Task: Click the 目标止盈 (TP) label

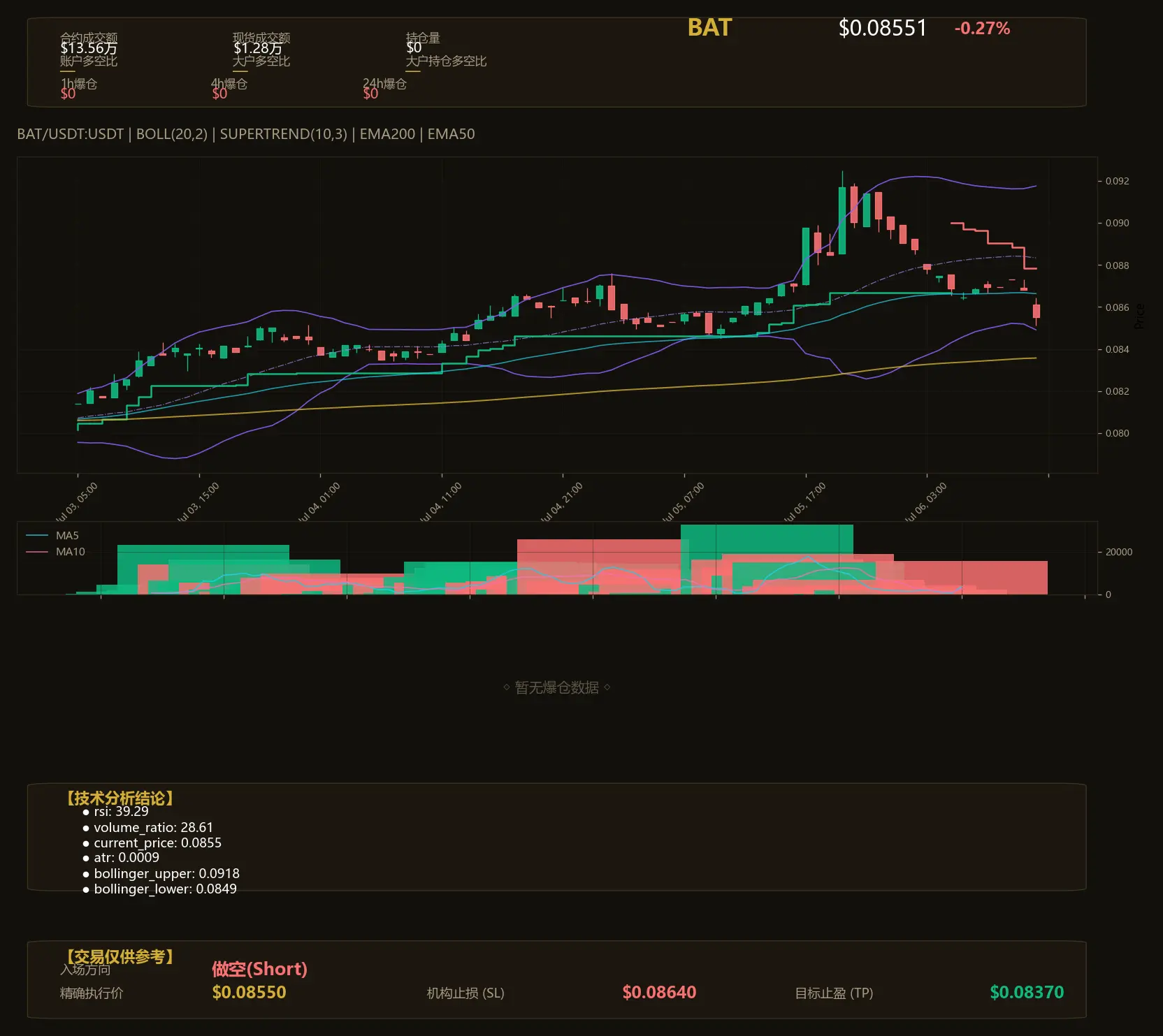Action: coord(834,993)
